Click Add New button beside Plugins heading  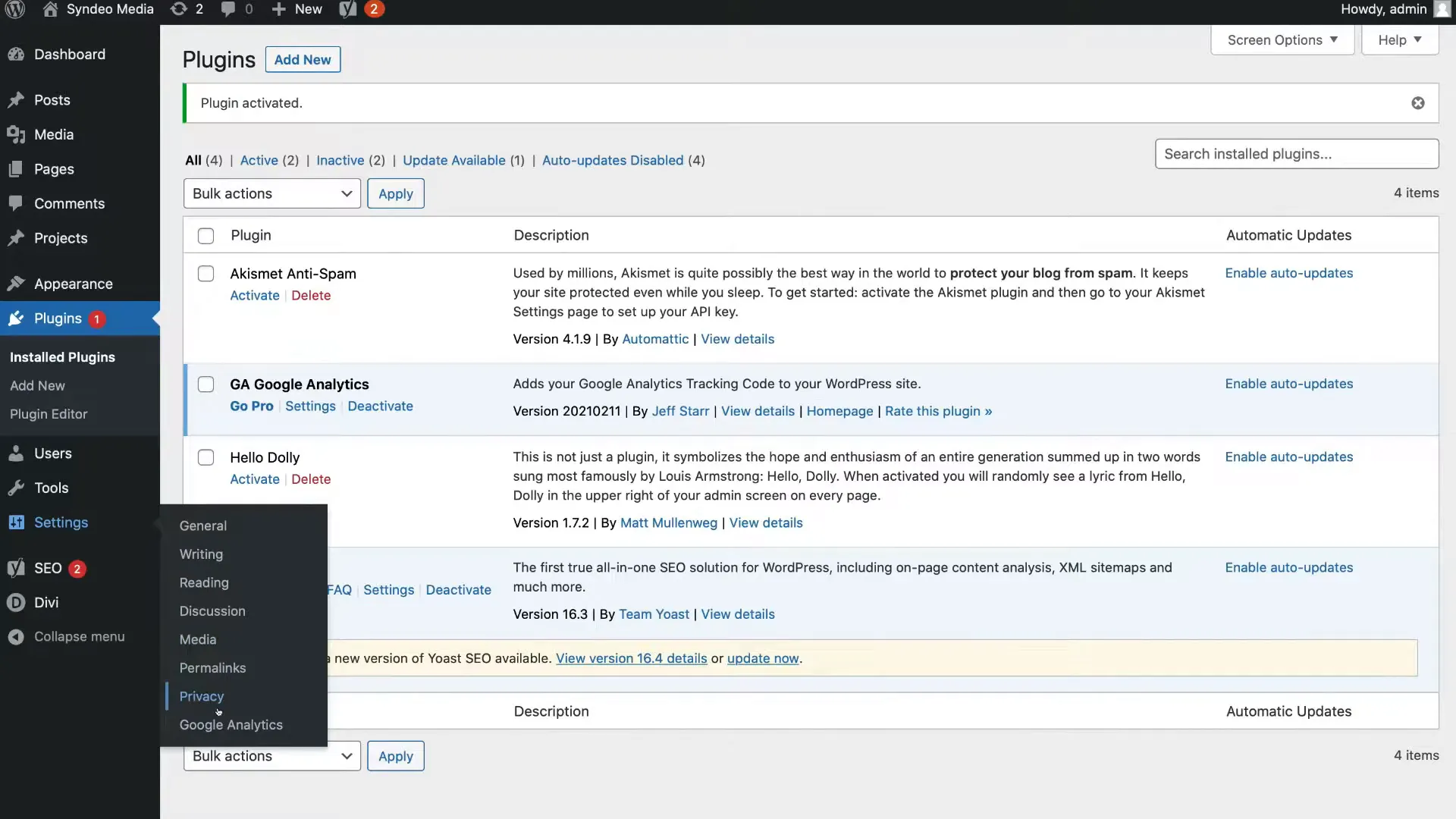[303, 60]
